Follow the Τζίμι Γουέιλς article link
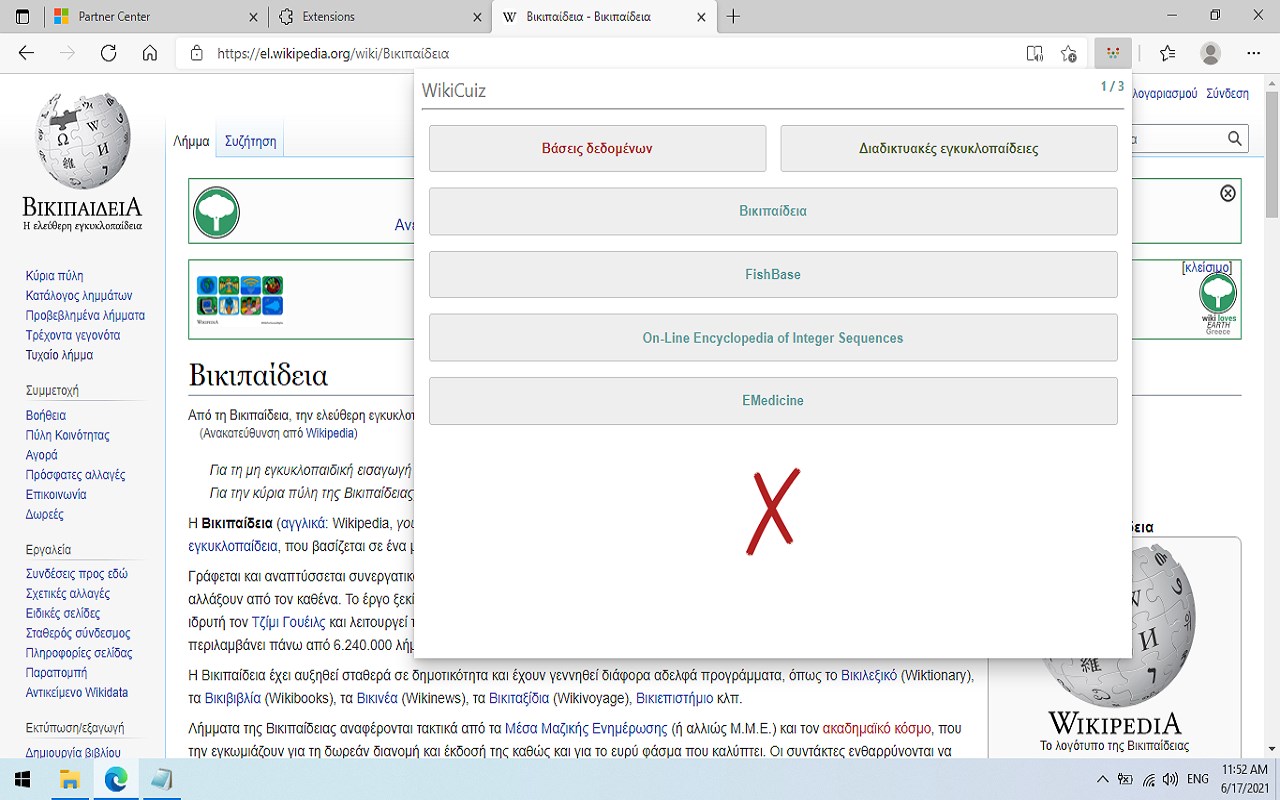 288,621
